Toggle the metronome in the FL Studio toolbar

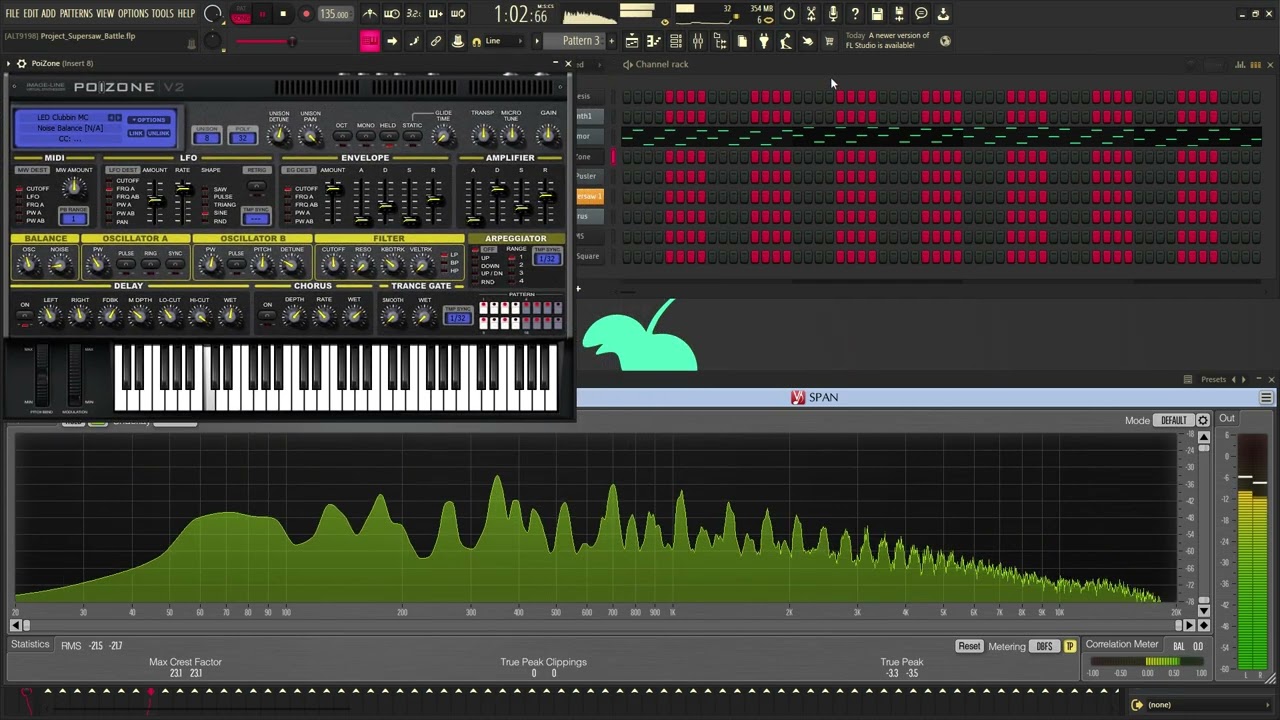point(370,14)
